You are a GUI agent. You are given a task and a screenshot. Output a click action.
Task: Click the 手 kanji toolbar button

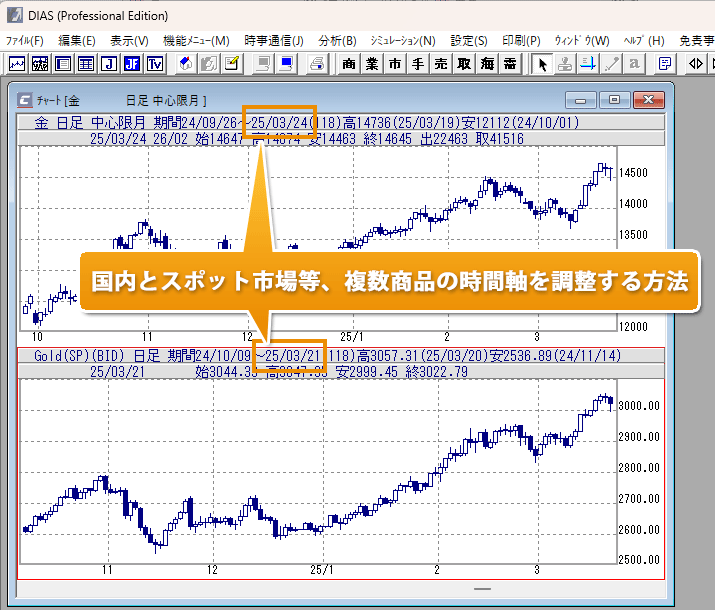coord(417,64)
